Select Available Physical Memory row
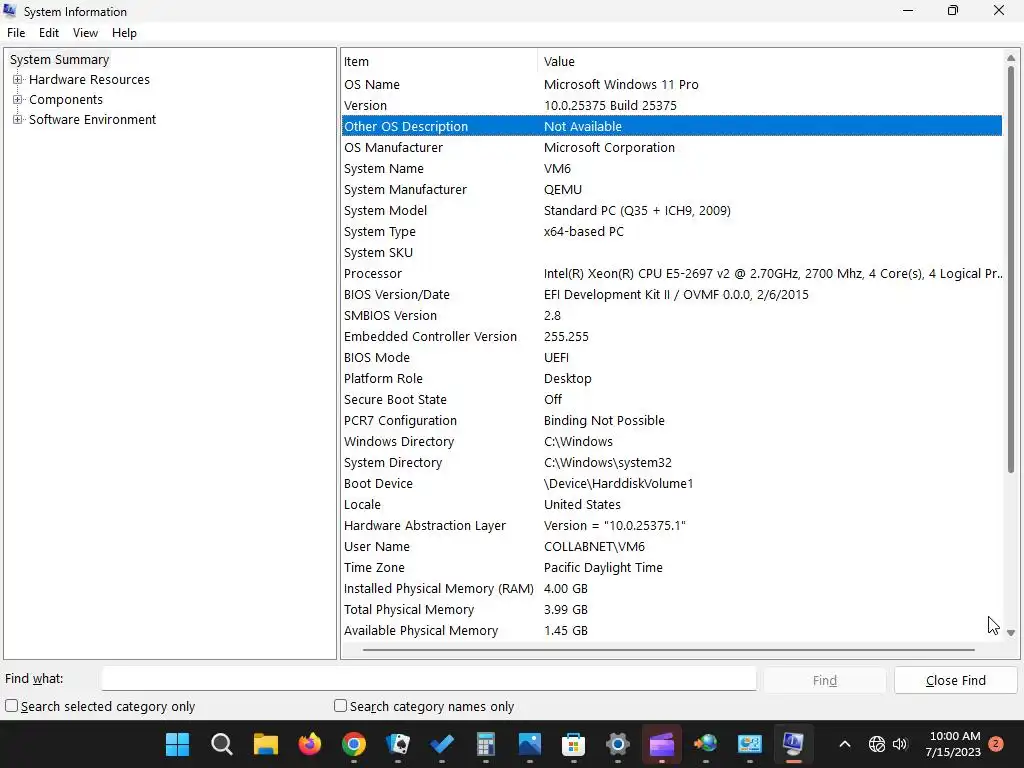 click(x=672, y=630)
